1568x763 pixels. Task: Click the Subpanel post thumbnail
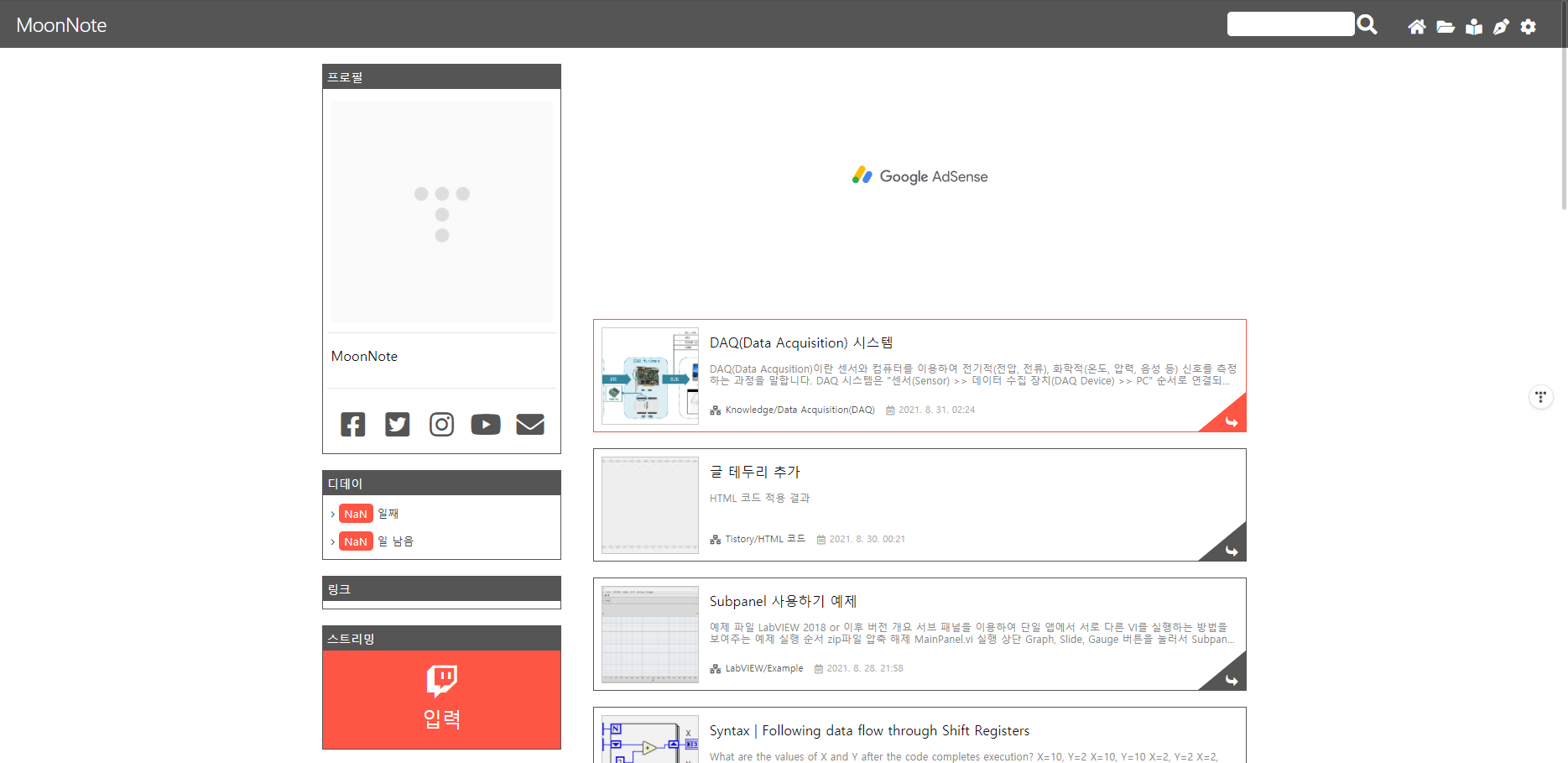coord(650,635)
